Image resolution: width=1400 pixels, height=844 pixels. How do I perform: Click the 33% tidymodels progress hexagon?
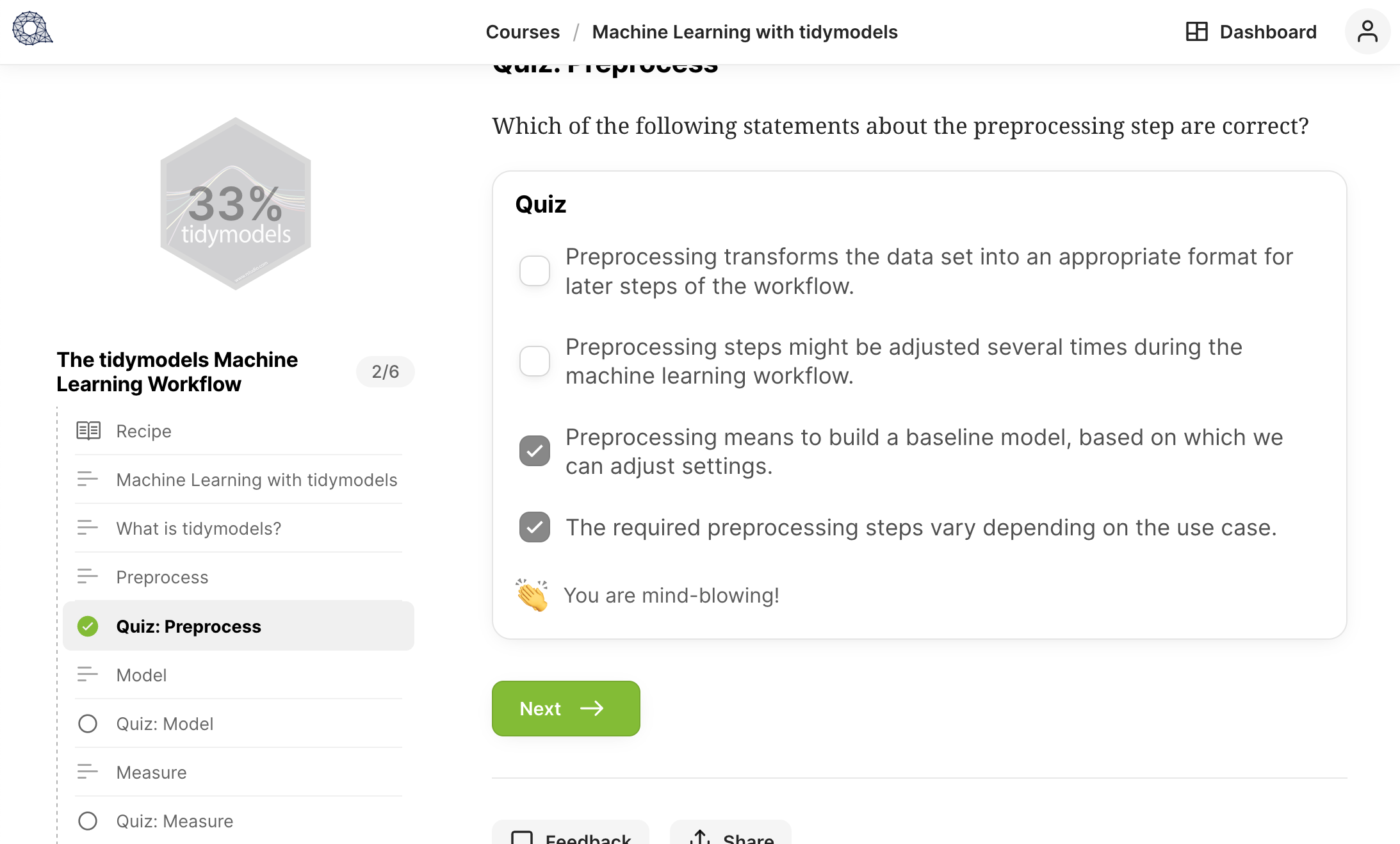click(236, 204)
